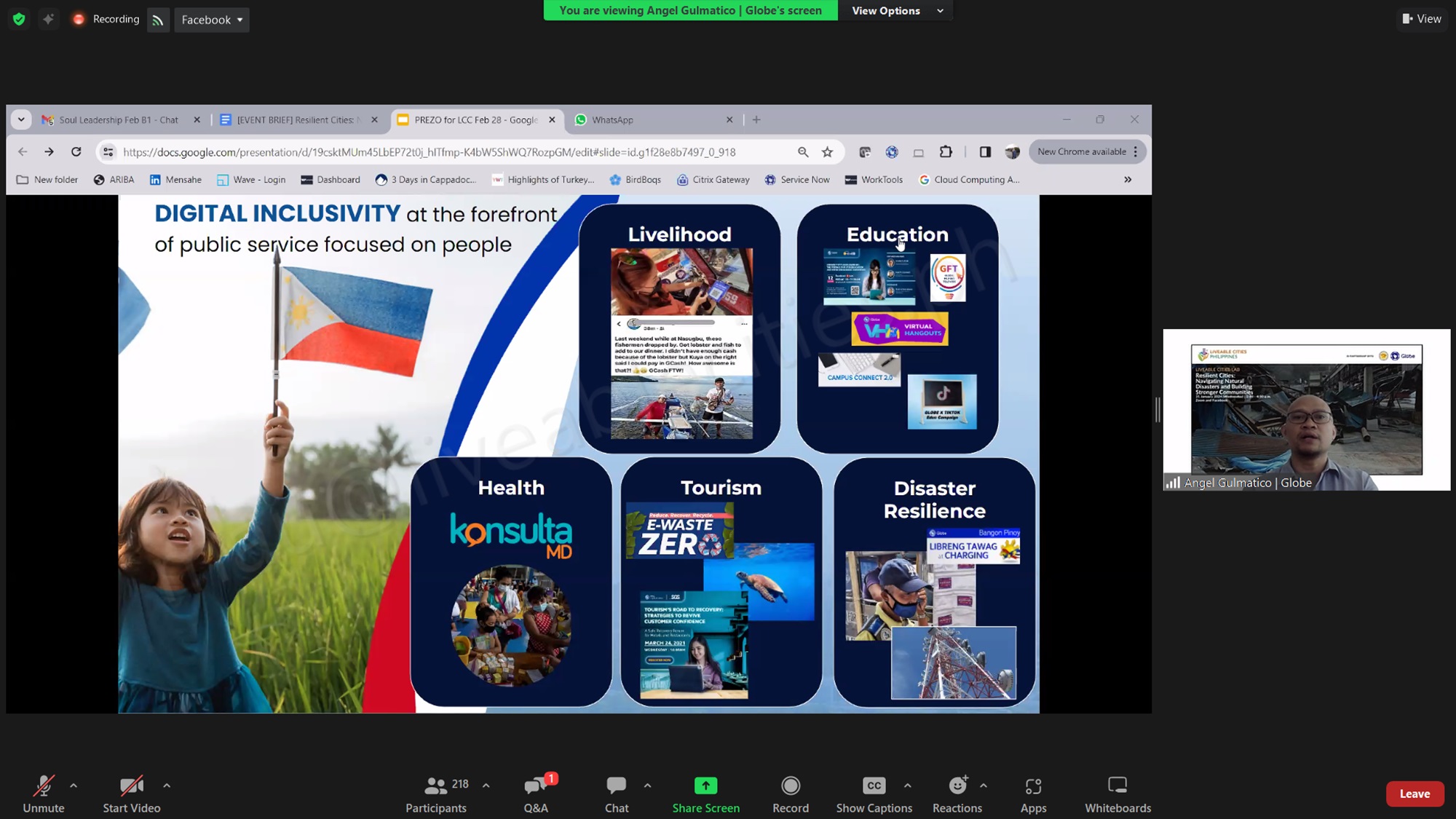Open Zoom Apps

[1033, 794]
